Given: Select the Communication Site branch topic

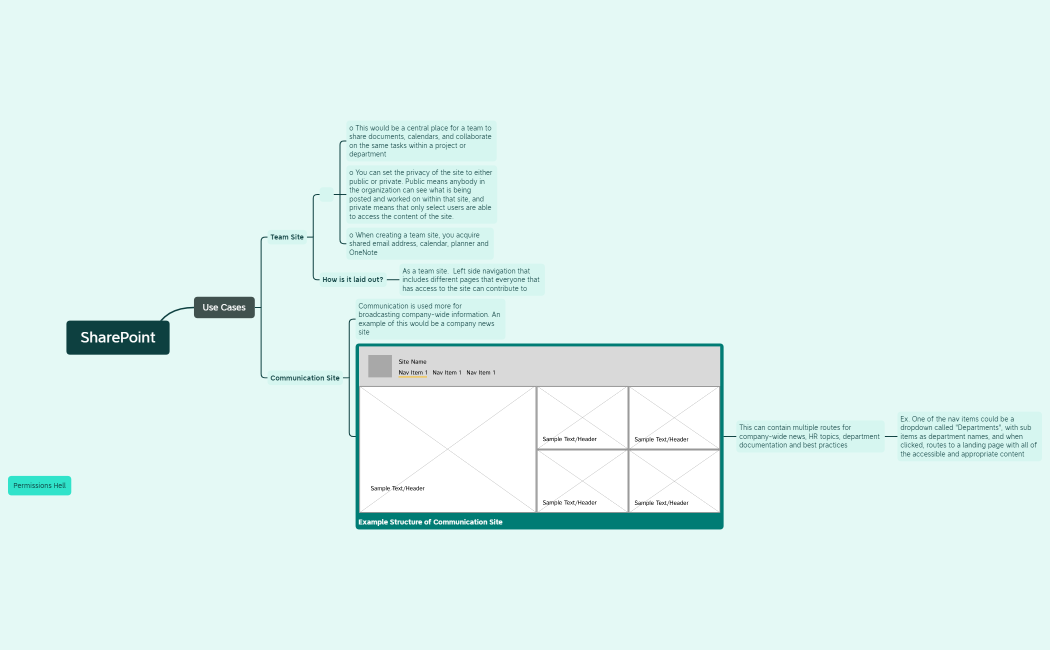Looking at the screenshot, I should click(304, 378).
